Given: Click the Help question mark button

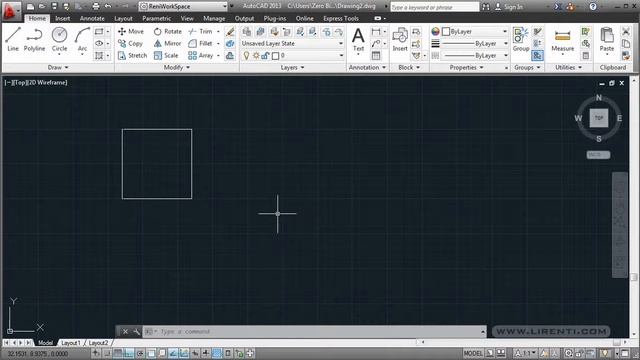Looking at the screenshot, I should coord(593,7).
